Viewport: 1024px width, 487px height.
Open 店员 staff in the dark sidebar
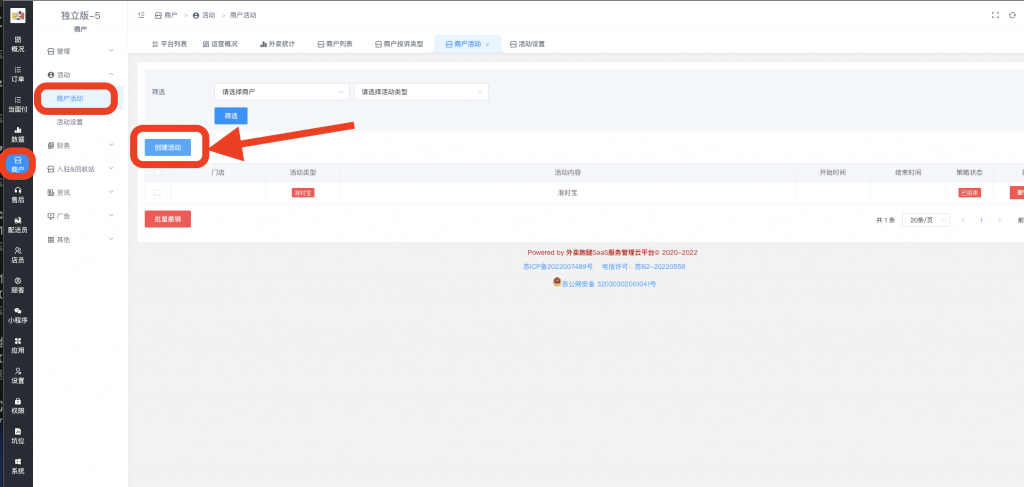(18, 255)
